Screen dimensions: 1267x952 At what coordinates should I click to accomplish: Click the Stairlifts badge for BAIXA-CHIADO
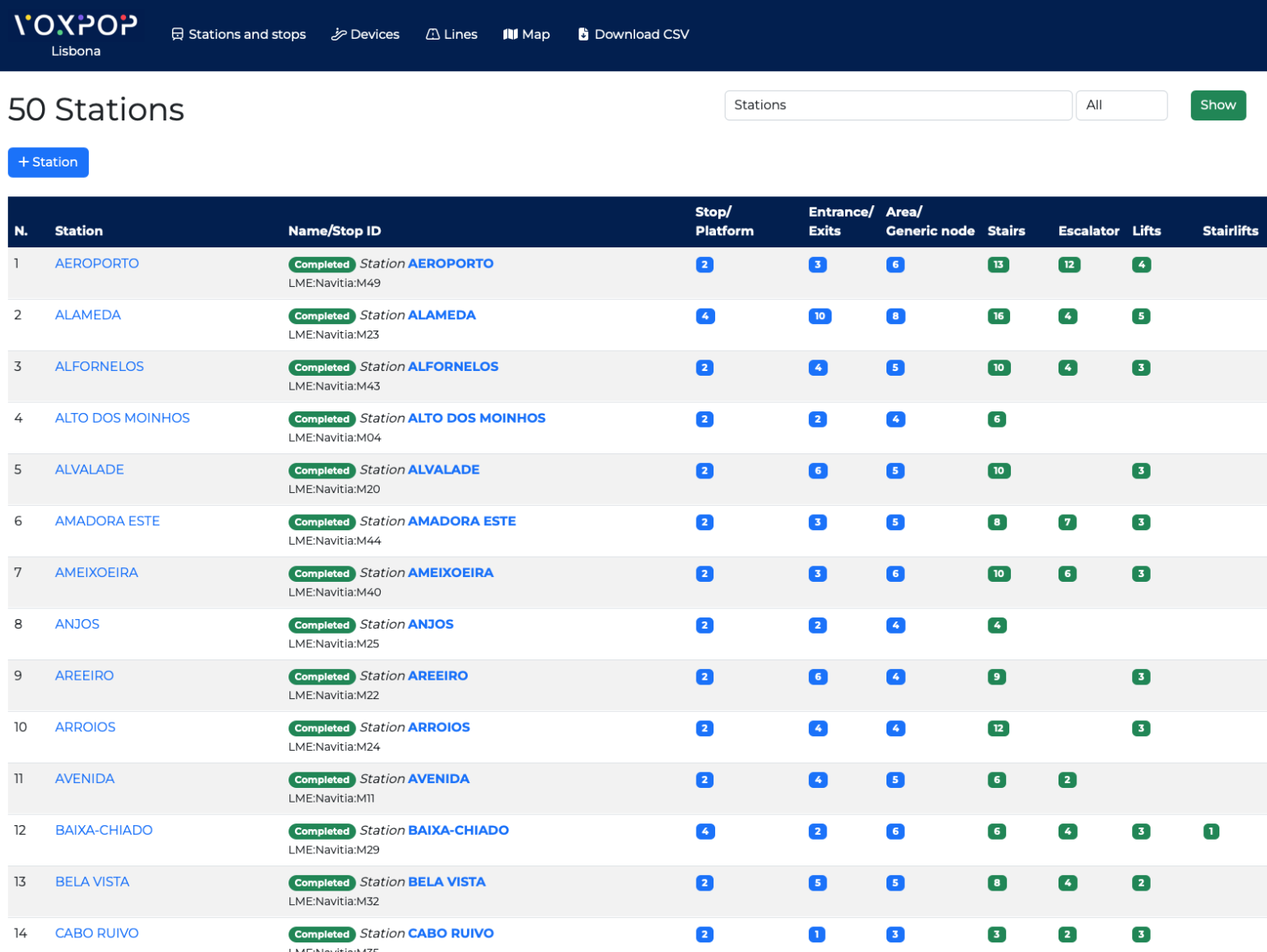point(1210,832)
